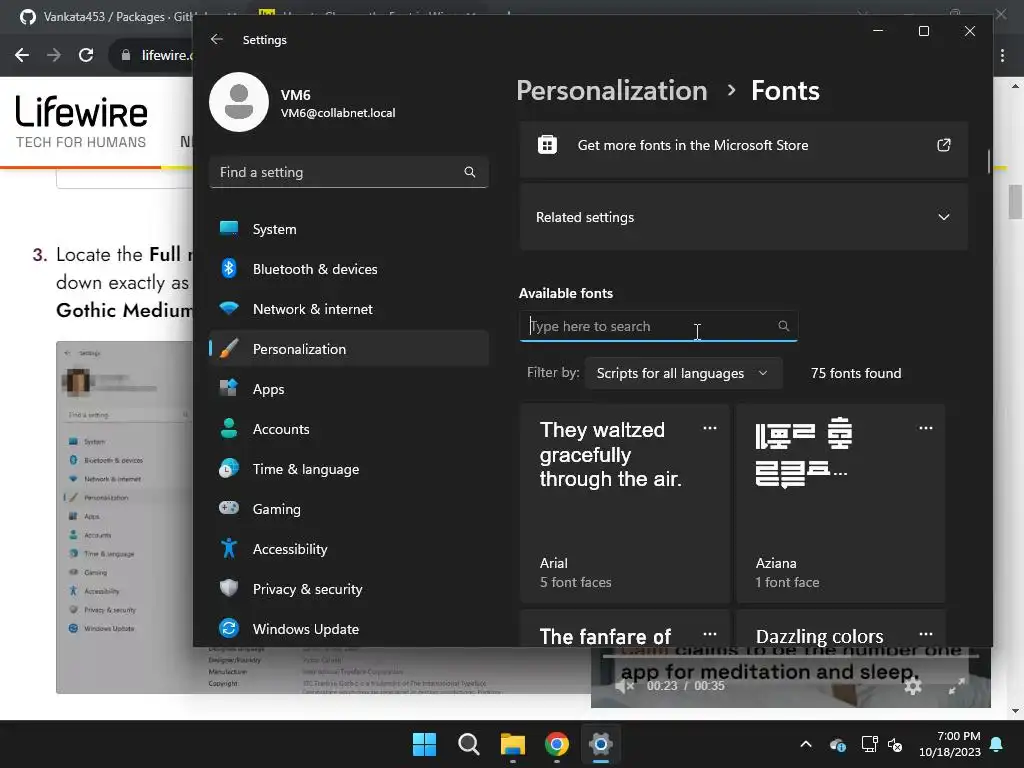Open more options for the Aziana font card
The width and height of the screenshot is (1024, 768).
tap(926, 428)
